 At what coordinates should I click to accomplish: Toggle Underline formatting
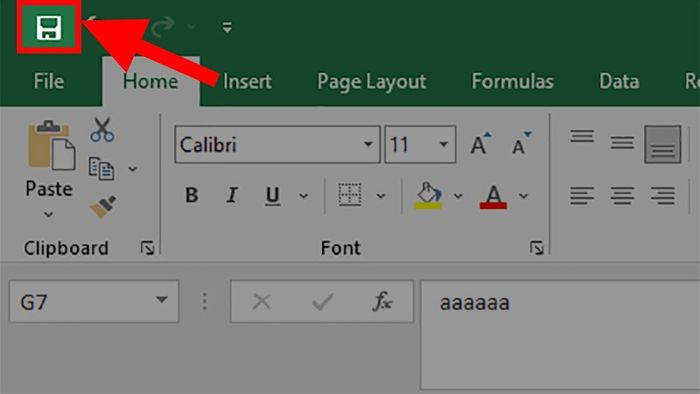[272, 196]
